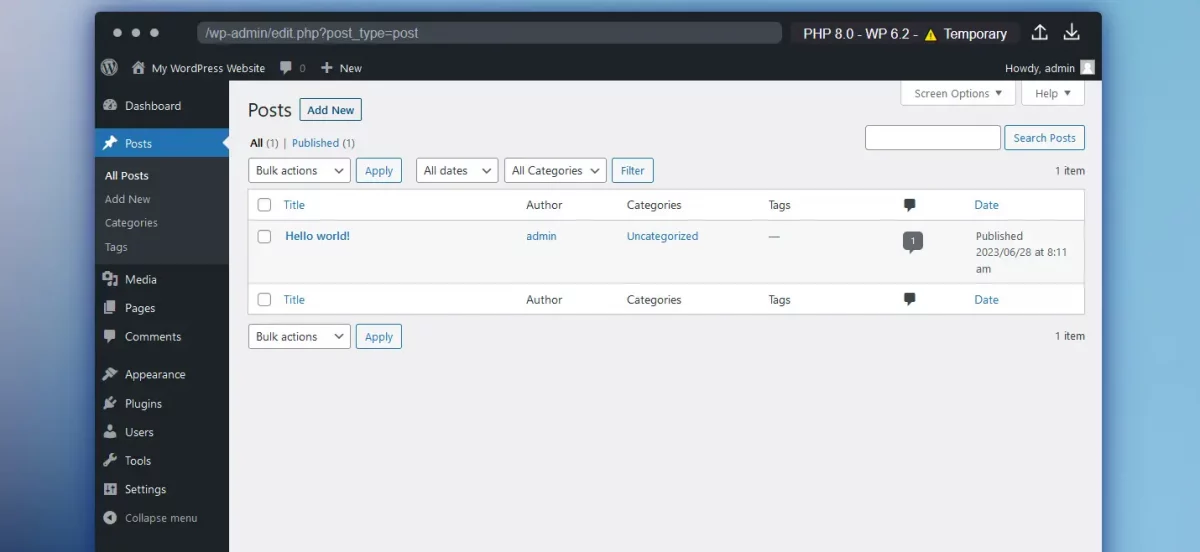Open Categories submenu item
The image size is (1200, 552).
click(131, 223)
